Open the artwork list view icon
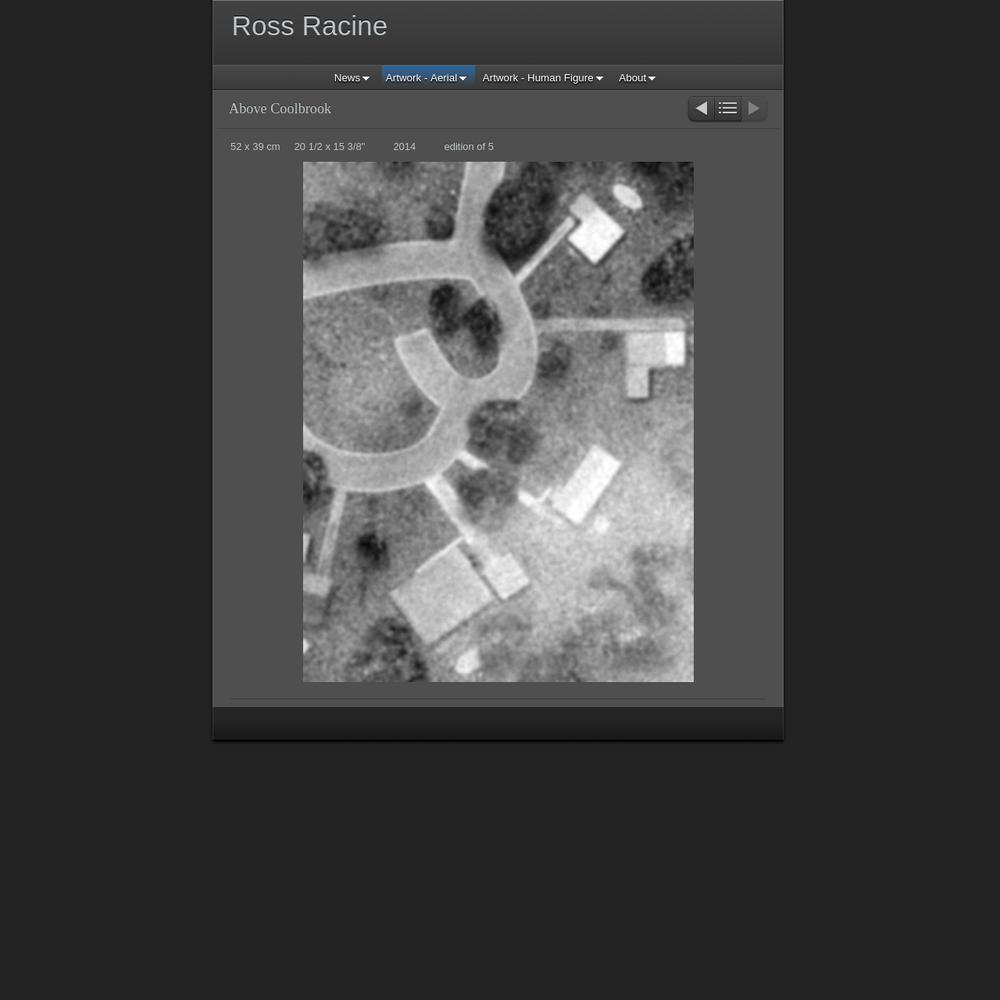The height and width of the screenshot is (1000, 1000). point(728,108)
